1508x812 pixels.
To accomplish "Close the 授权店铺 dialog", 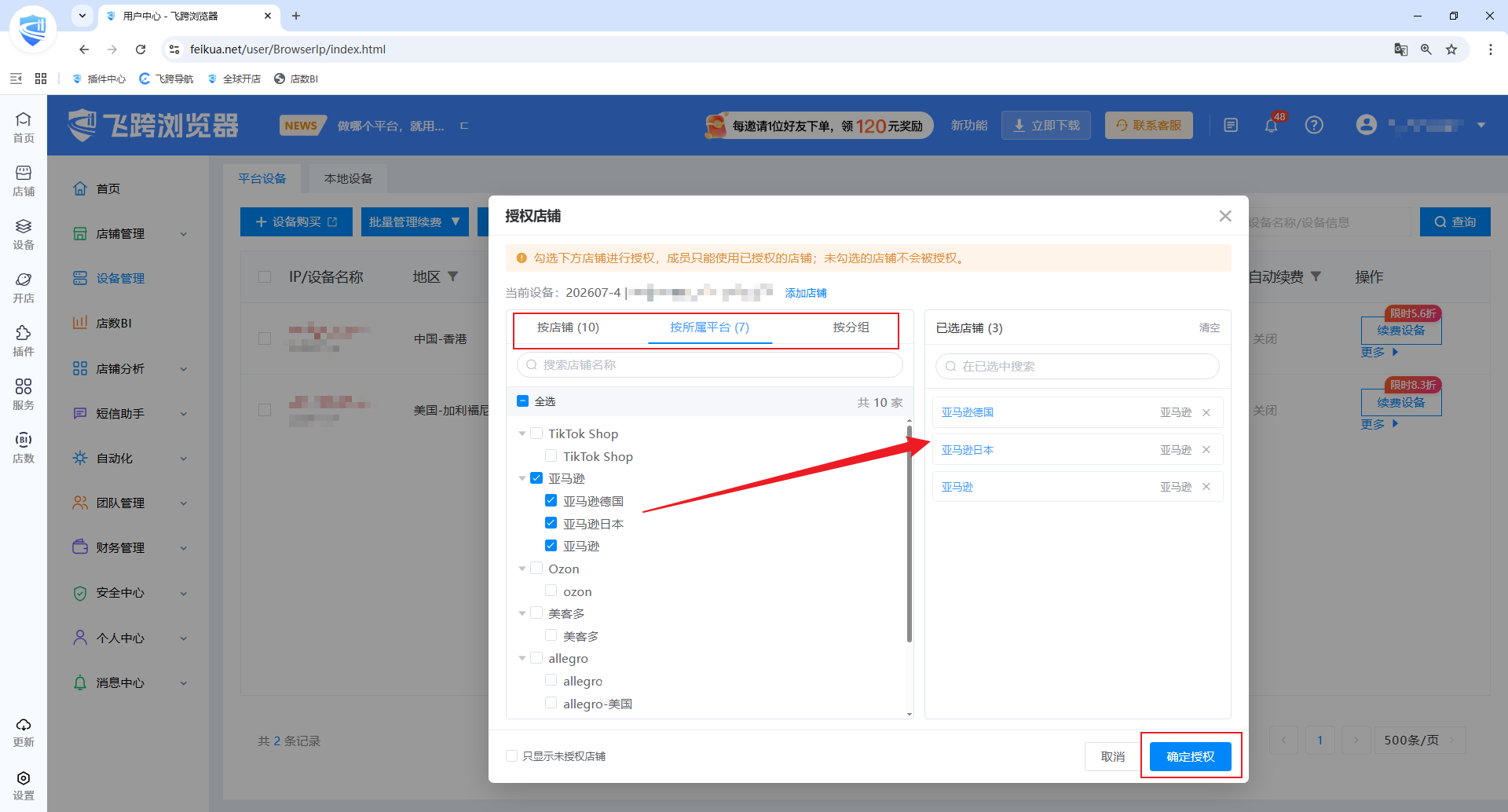I will [x=1225, y=216].
